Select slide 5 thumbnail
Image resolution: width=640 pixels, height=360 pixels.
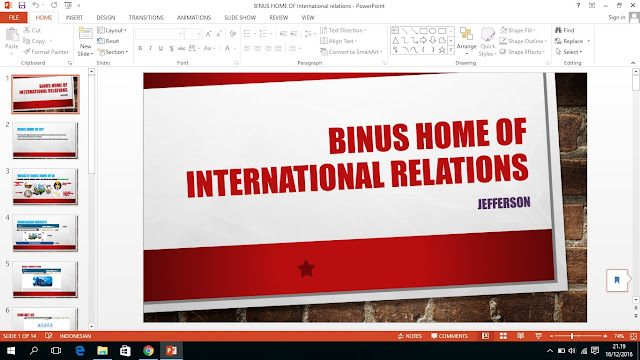tap(45, 280)
